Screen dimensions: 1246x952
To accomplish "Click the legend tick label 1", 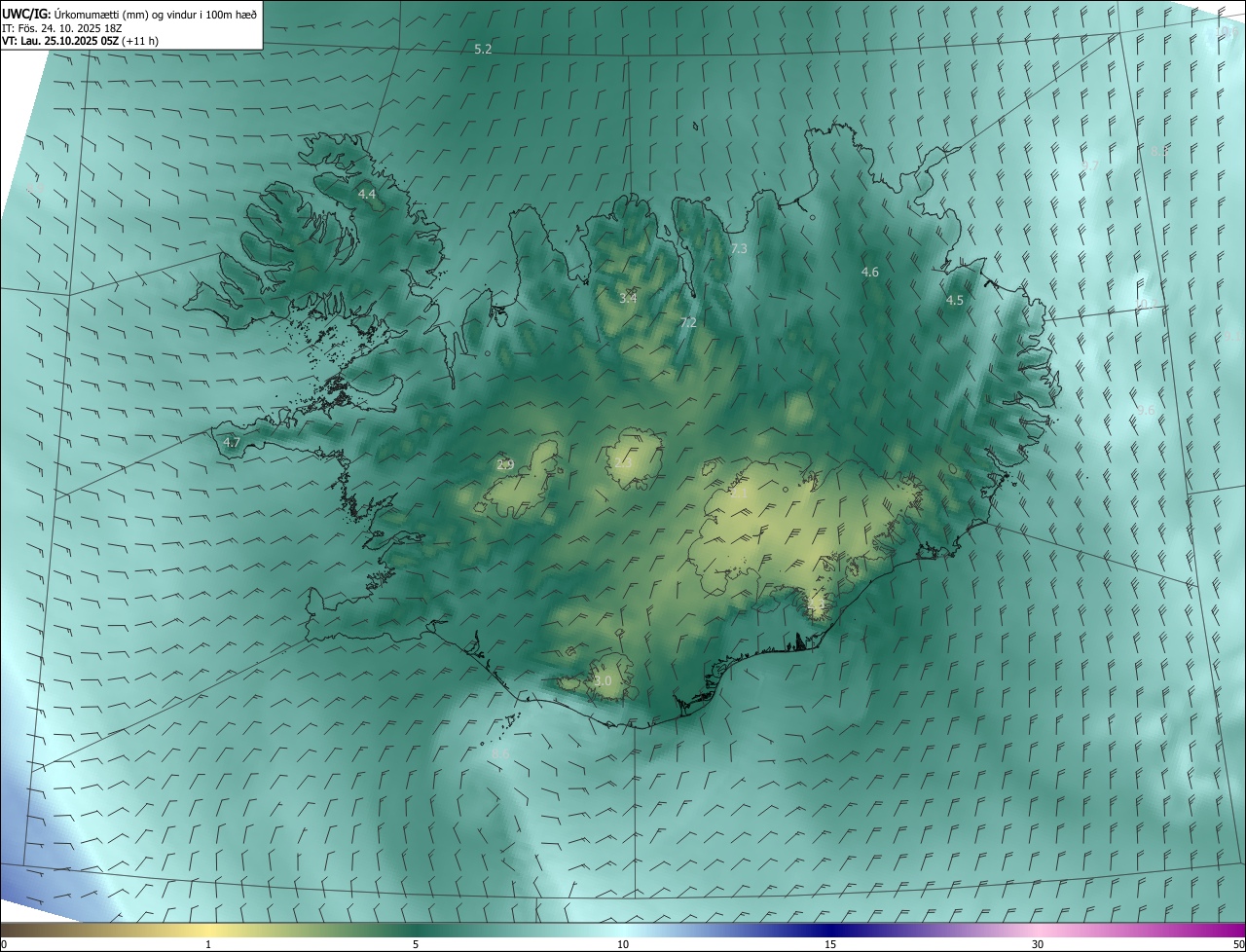I will (208, 944).
